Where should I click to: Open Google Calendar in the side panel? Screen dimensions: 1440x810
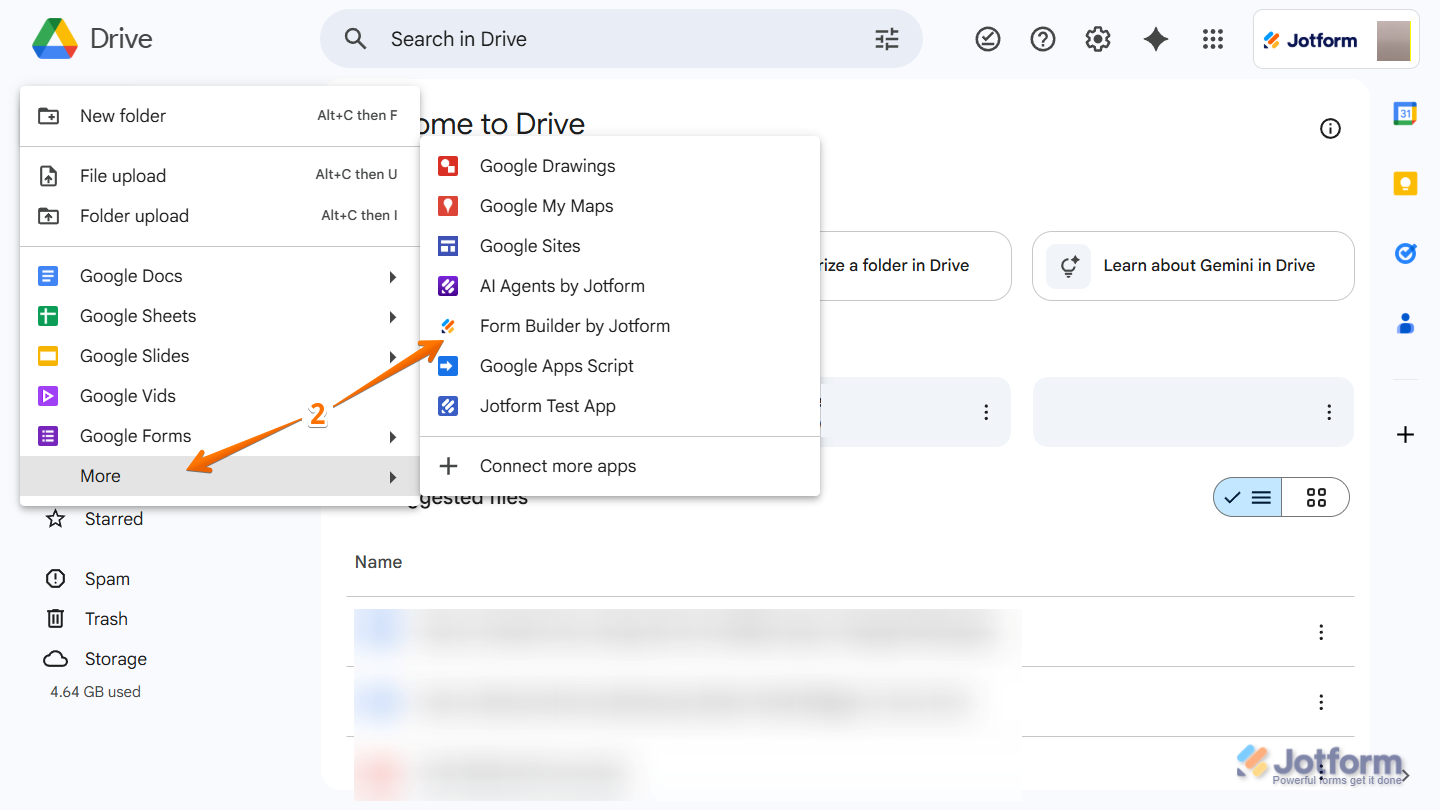pos(1405,114)
